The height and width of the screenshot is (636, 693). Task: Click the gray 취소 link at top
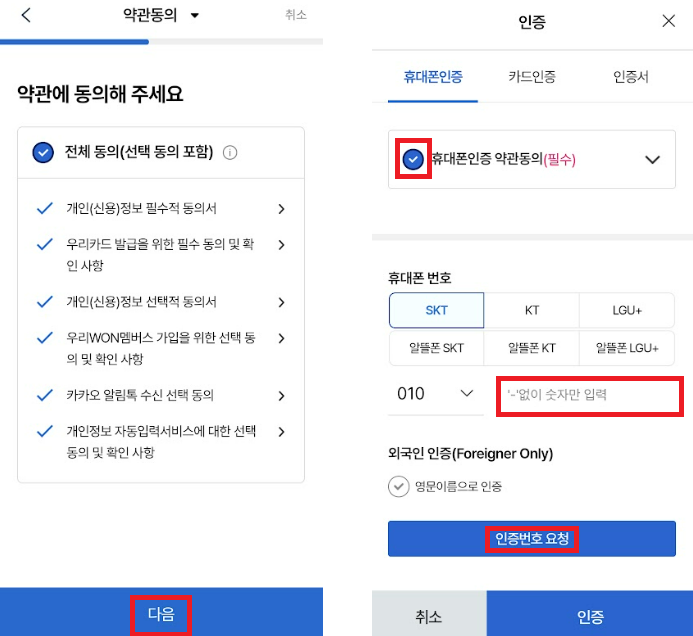[296, 15]
